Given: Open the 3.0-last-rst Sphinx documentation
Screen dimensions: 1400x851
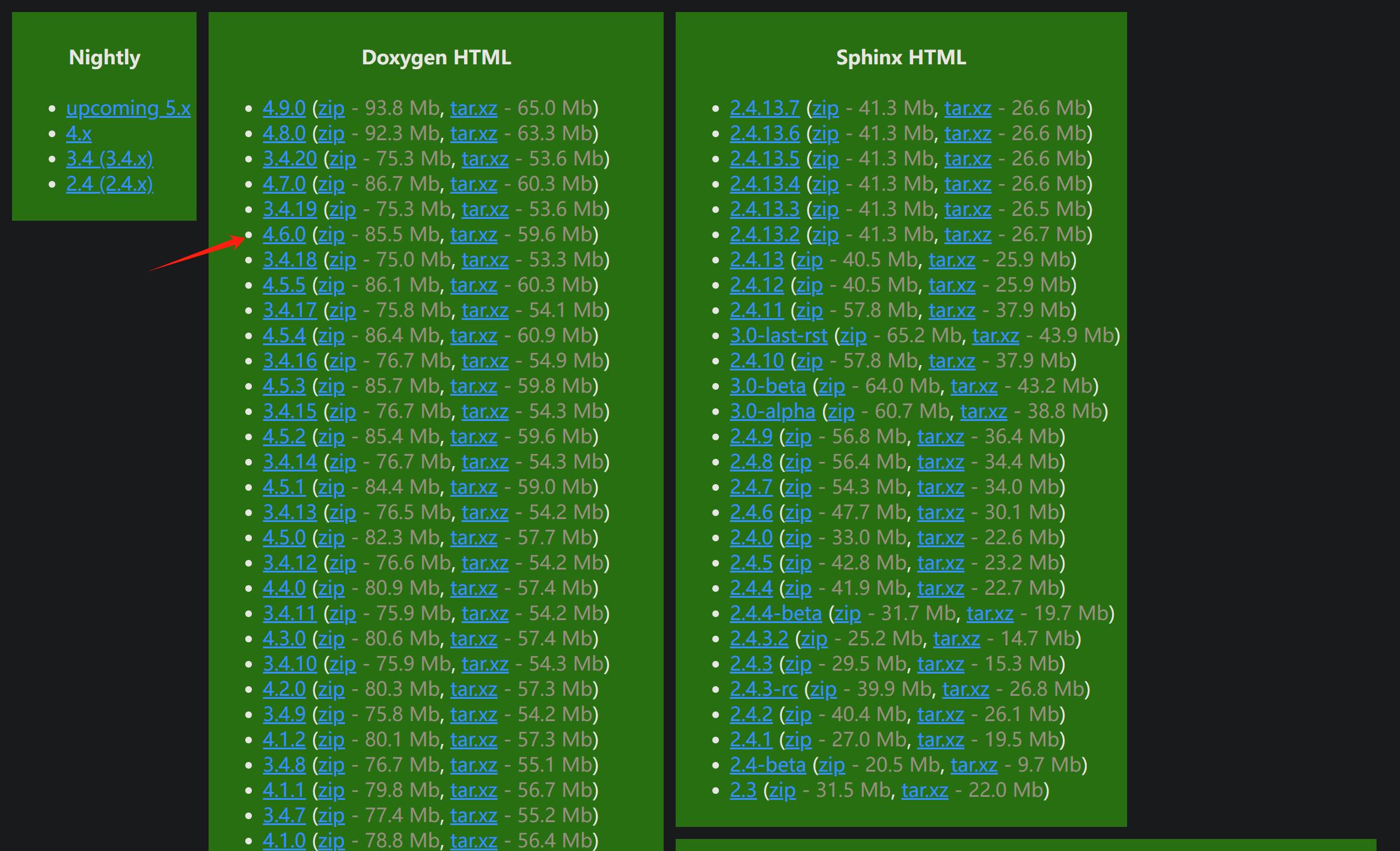Looking at the screenshot, I should [x=778, y=335].
